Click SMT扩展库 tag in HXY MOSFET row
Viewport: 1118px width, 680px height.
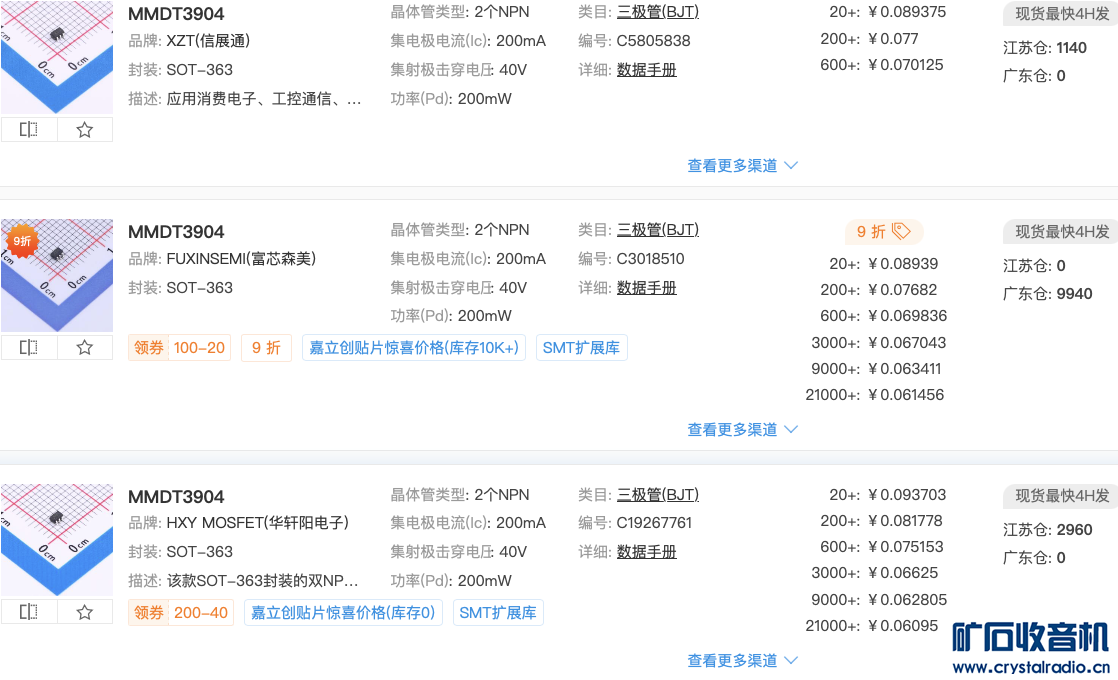click(498, 612)
